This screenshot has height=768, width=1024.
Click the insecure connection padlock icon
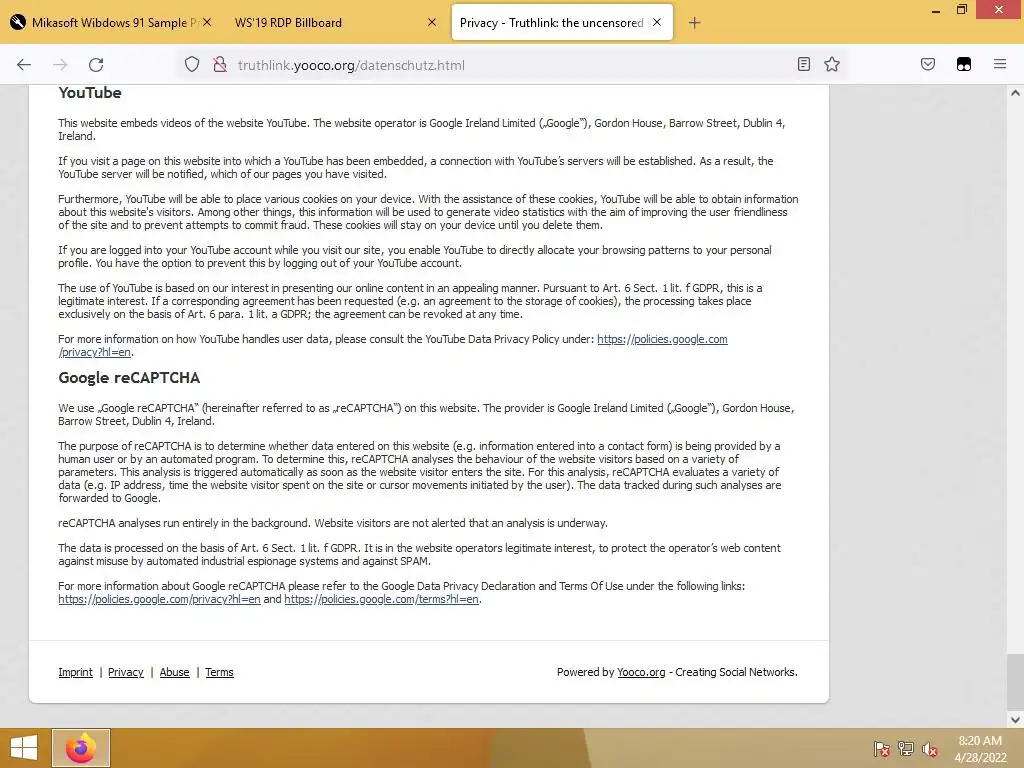pos(220,65)
